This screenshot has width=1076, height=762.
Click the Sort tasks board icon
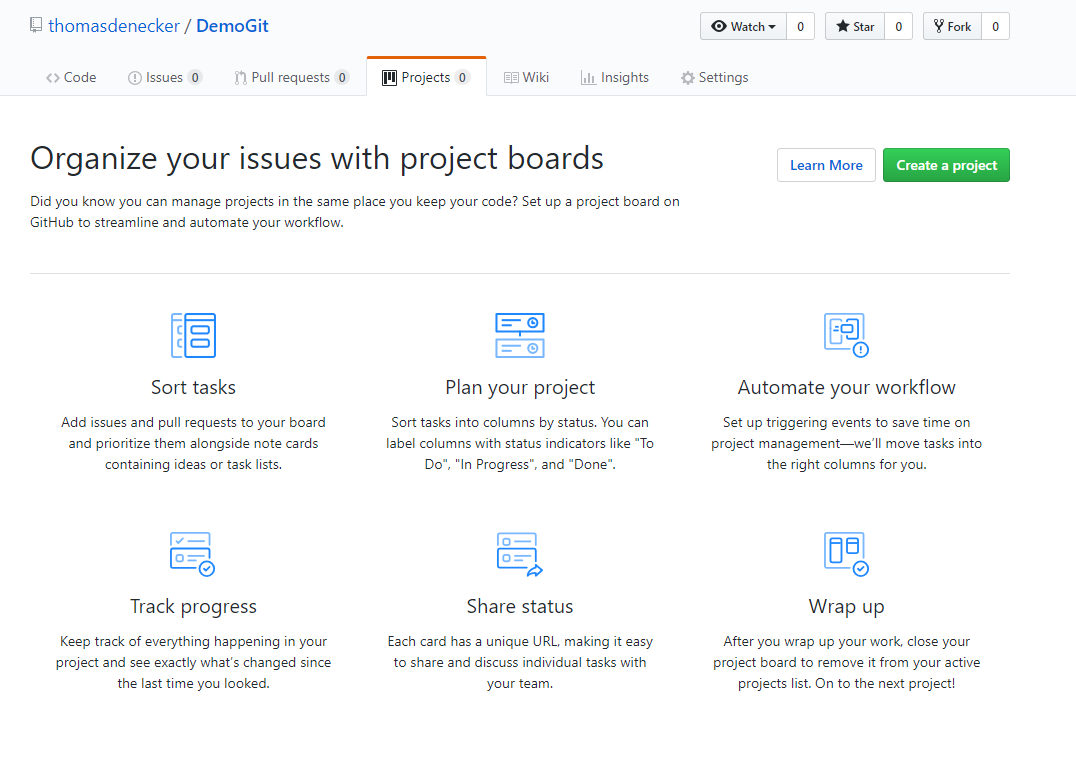click(x=194, y=335)
